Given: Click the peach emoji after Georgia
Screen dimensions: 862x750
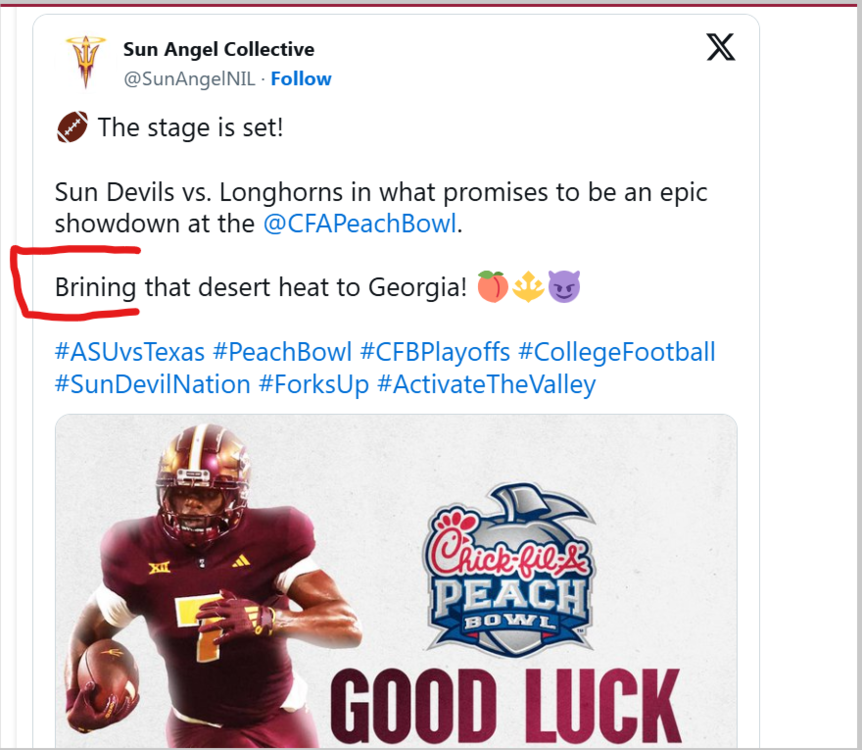Looking at the screenshot, I should (x=490, y=288).
